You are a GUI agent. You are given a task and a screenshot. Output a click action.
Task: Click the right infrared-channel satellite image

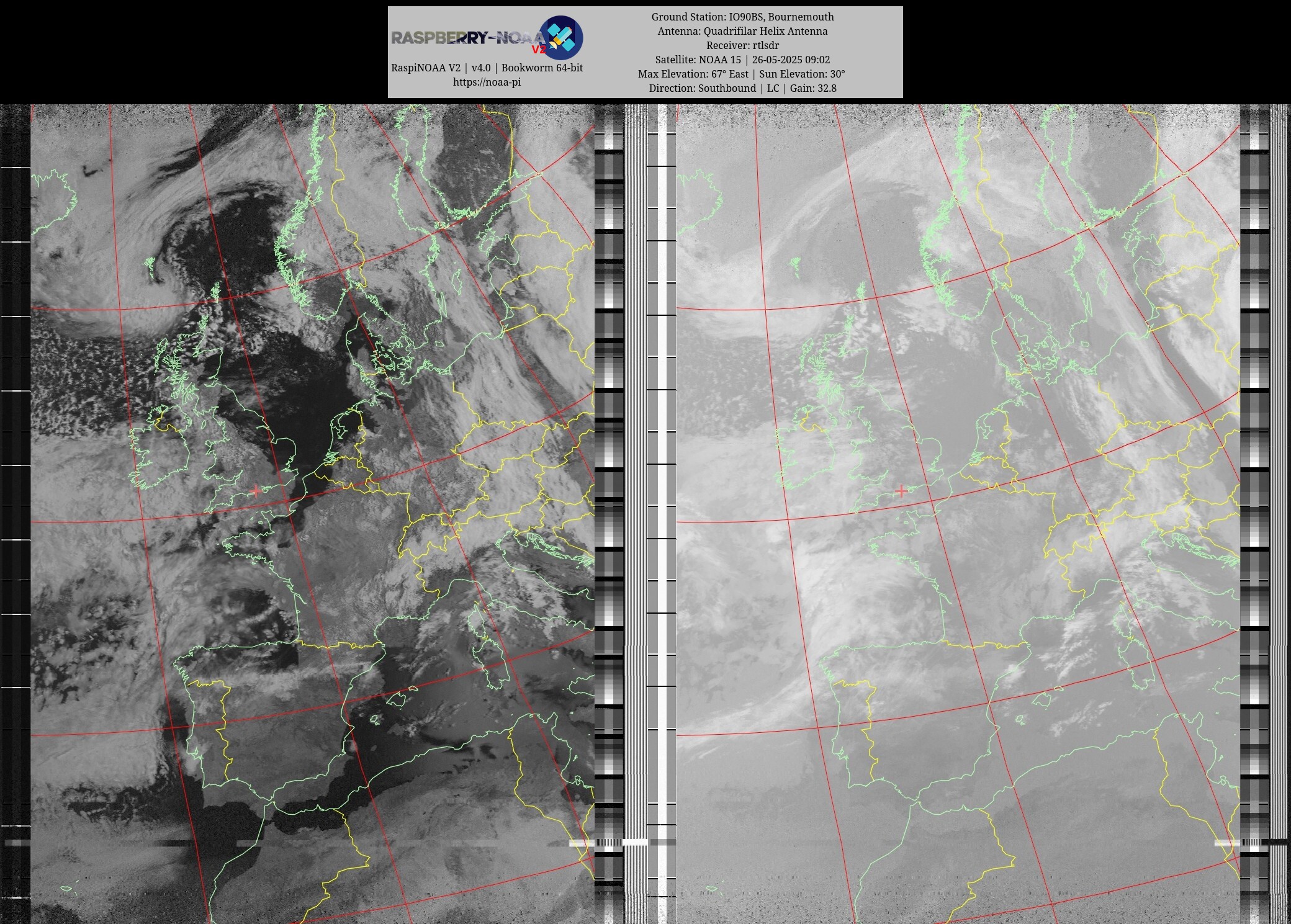[x=958, y=514]
